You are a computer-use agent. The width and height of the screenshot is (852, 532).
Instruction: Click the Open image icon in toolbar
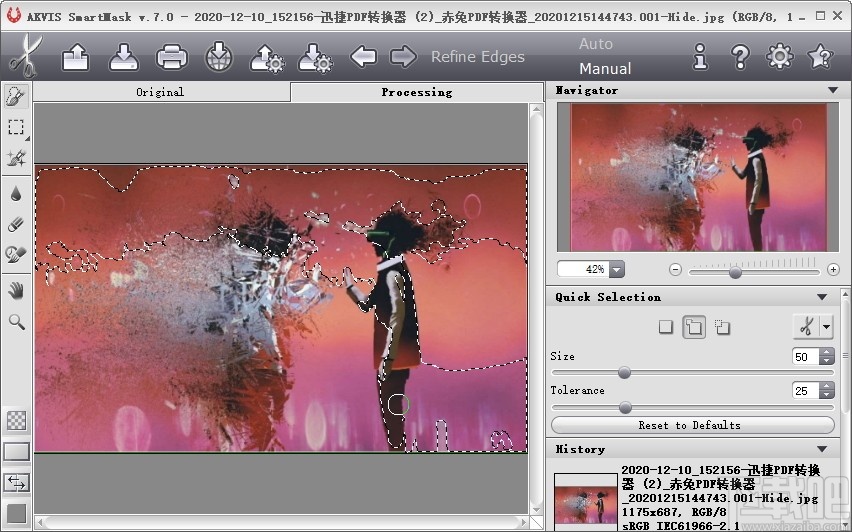pyautogui.click(x=76, y=57)
